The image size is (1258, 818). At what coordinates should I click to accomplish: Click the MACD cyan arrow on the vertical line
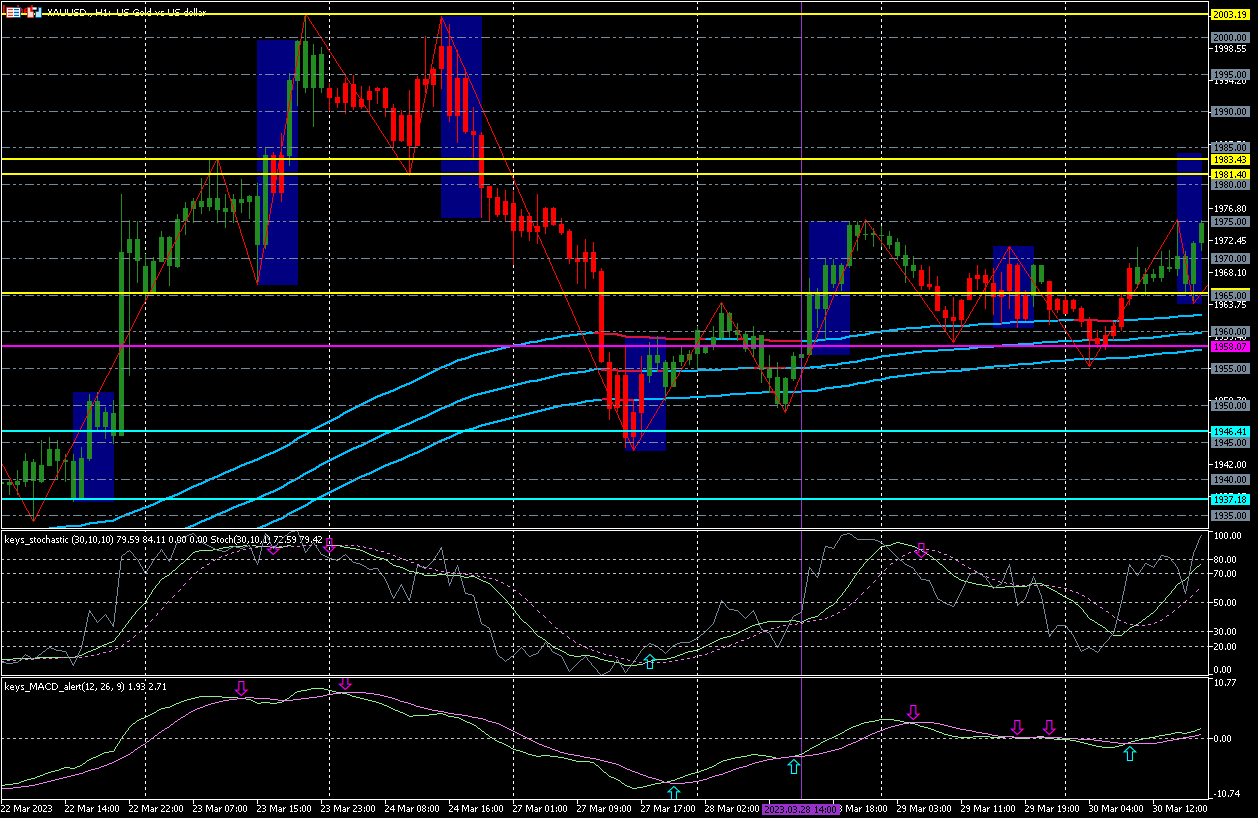click(x=794, y=767)
